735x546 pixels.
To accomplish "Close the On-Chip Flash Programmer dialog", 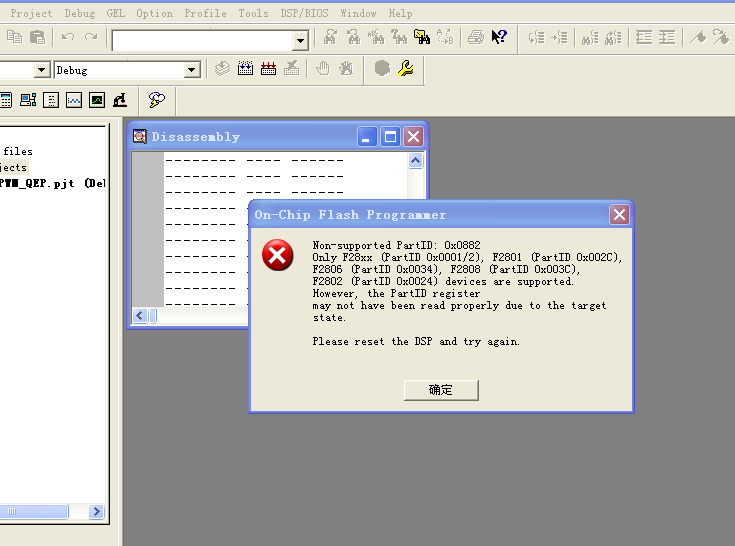I will click(x=619, y=215).
